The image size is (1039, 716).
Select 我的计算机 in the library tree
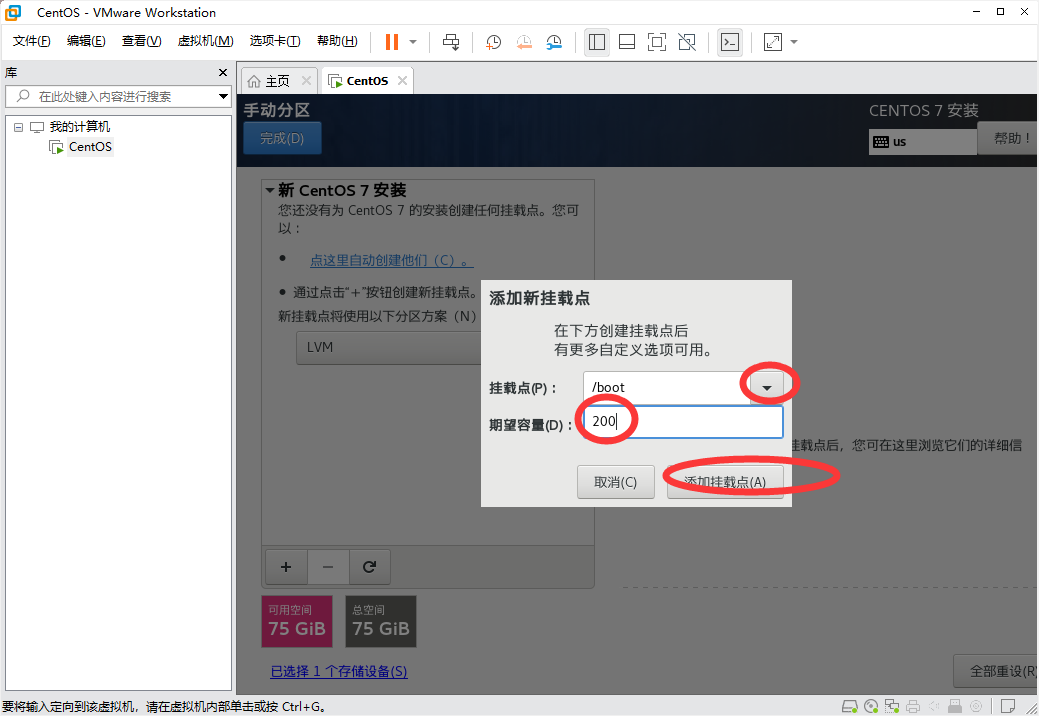coord(80,127)
